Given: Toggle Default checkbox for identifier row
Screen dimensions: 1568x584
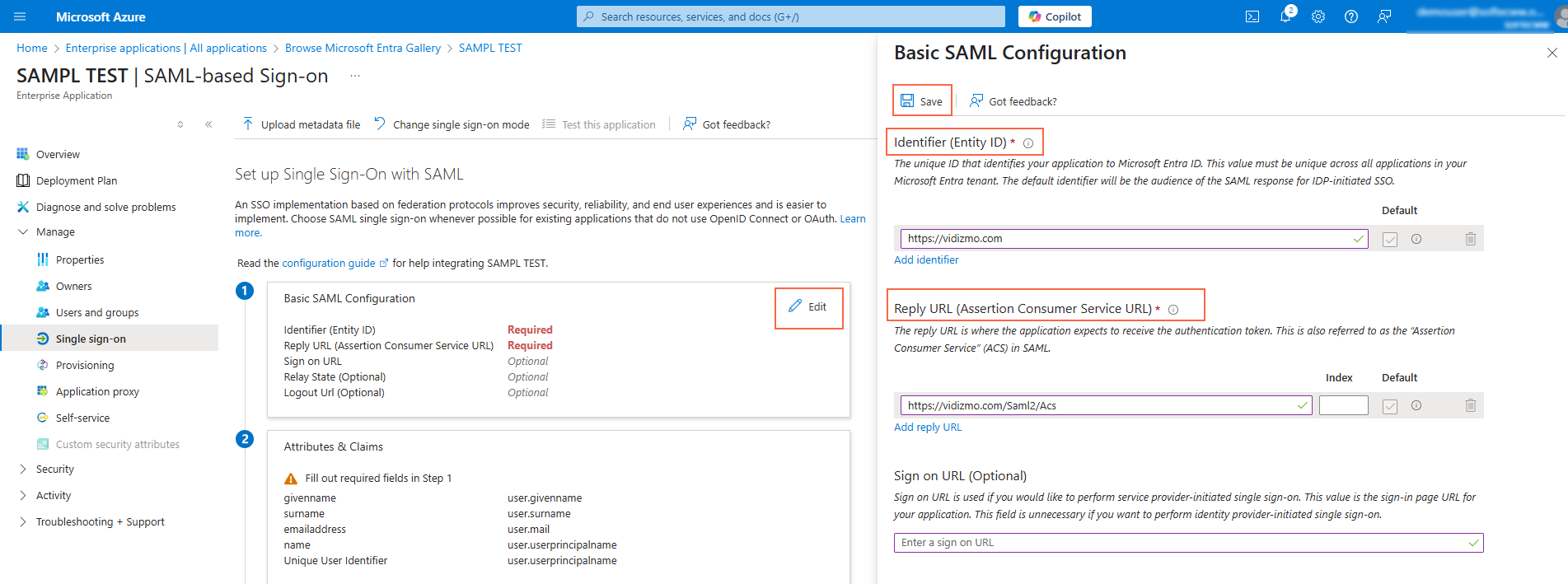Looking at the screenshot, I should (1390, 240).
